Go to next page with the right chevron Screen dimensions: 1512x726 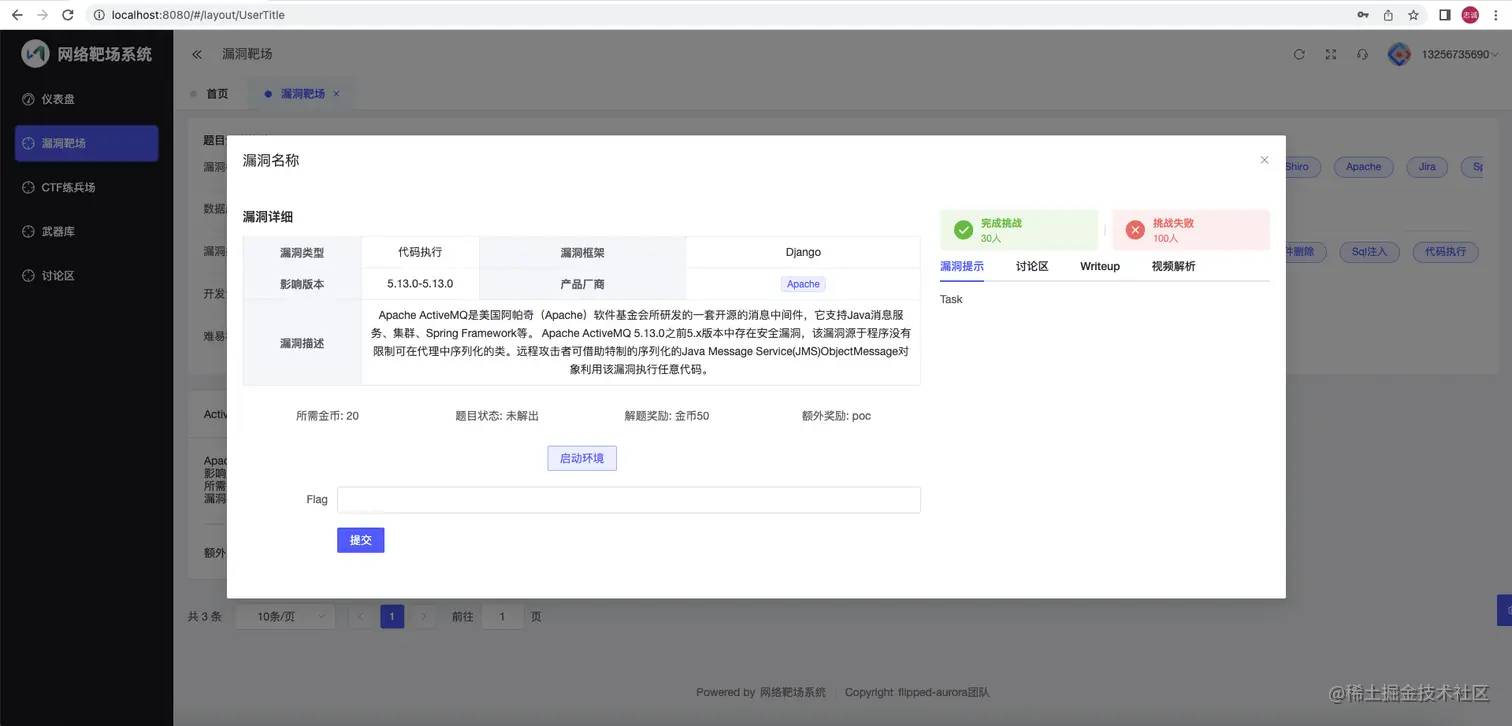tap(423, 616)
